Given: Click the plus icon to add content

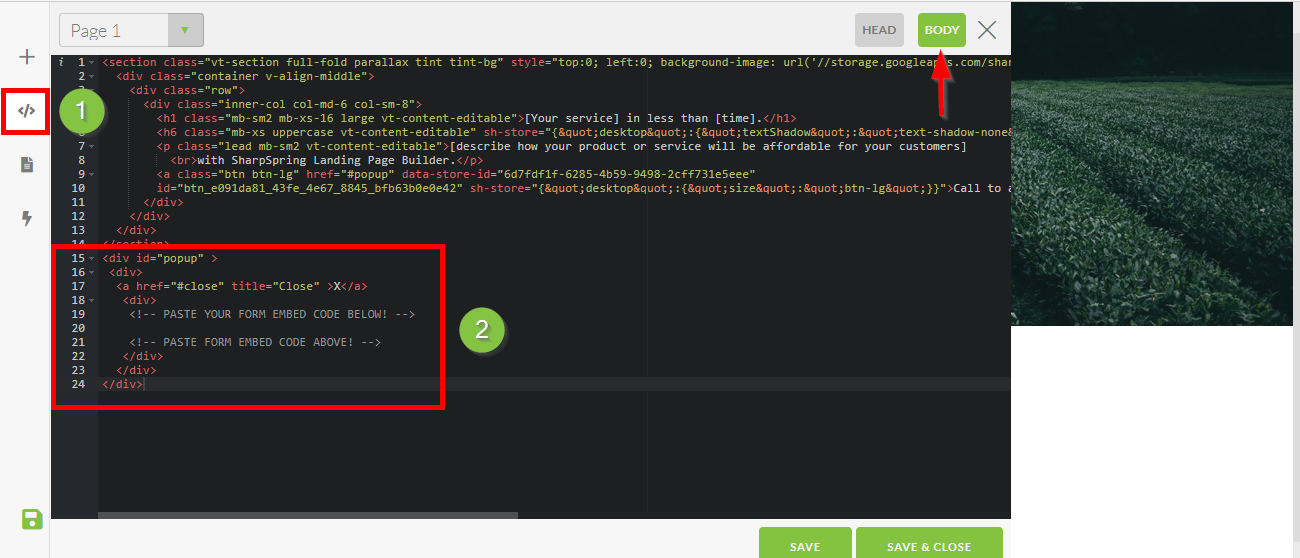Looking at the screenshot, I should point(27,57).
